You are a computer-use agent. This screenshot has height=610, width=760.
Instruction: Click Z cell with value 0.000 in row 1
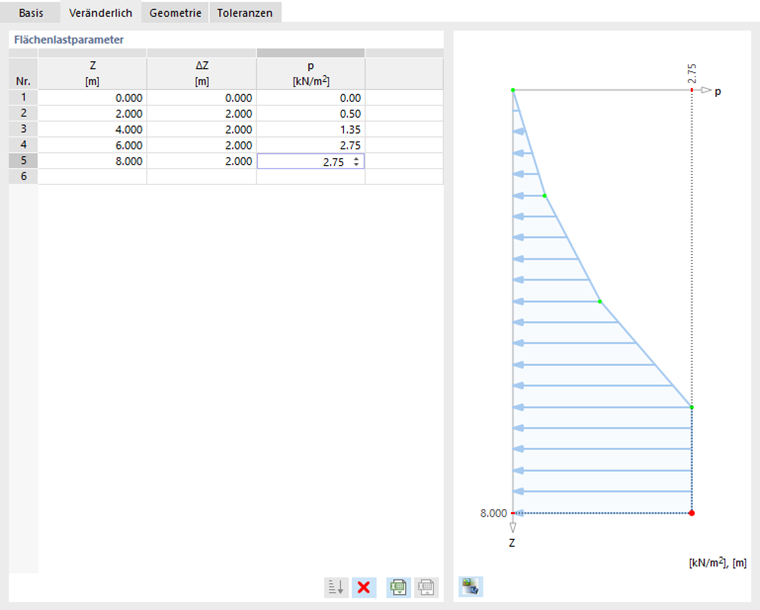point(93,98)
